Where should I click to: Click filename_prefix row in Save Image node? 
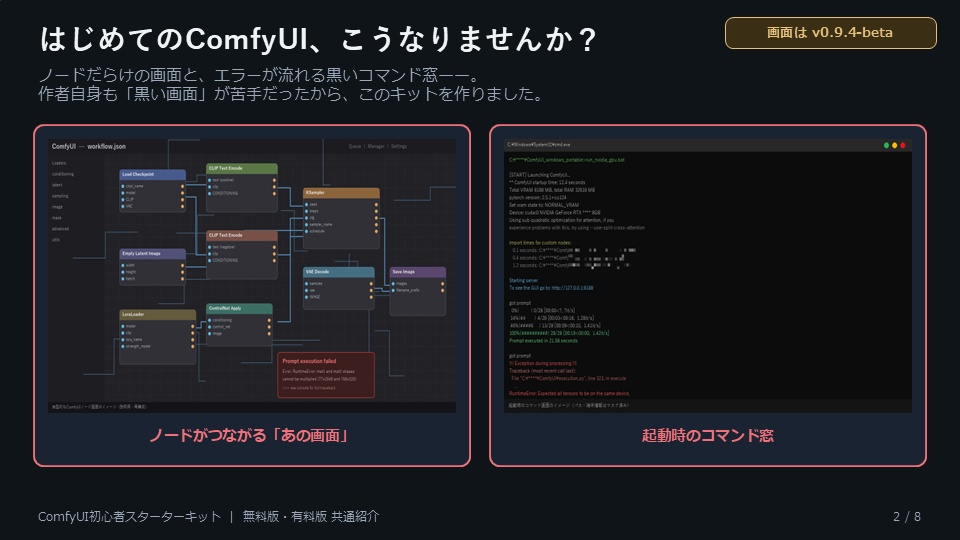418,290
